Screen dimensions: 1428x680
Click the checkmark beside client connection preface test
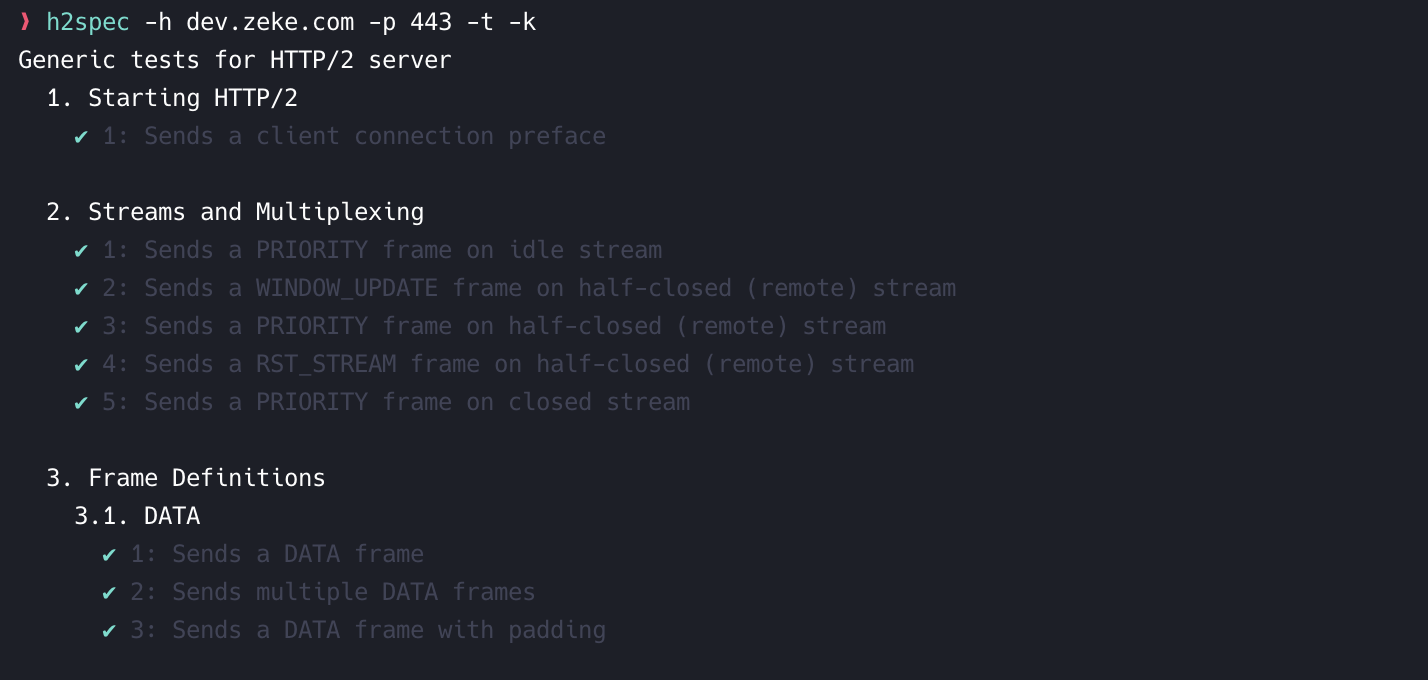[82, 137]
